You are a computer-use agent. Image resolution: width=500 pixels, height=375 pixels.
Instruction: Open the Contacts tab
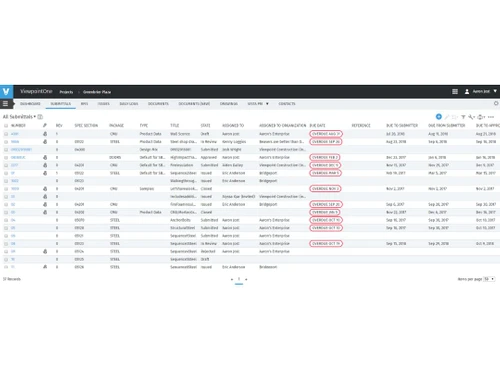click(287, 104)
